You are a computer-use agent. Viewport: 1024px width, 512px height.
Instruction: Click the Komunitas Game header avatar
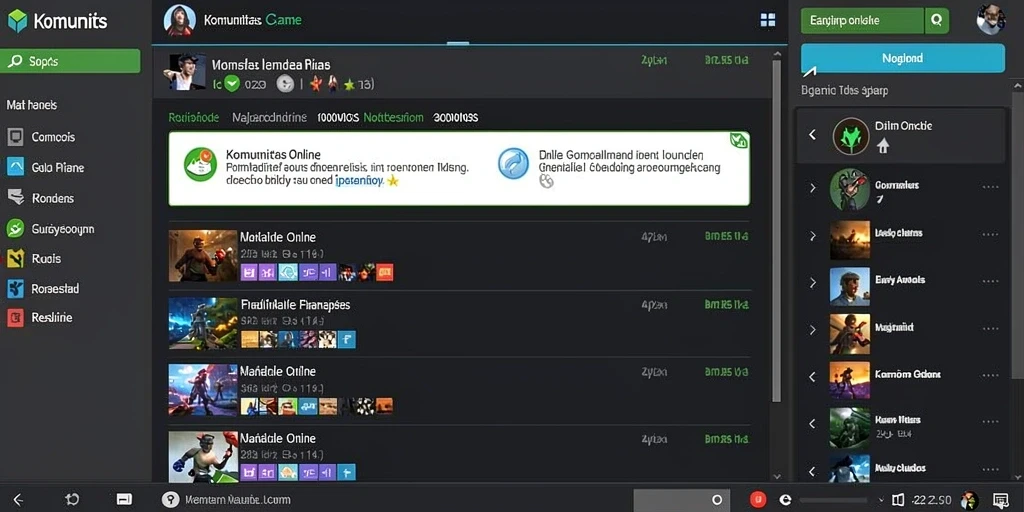[x=180, y=20]
